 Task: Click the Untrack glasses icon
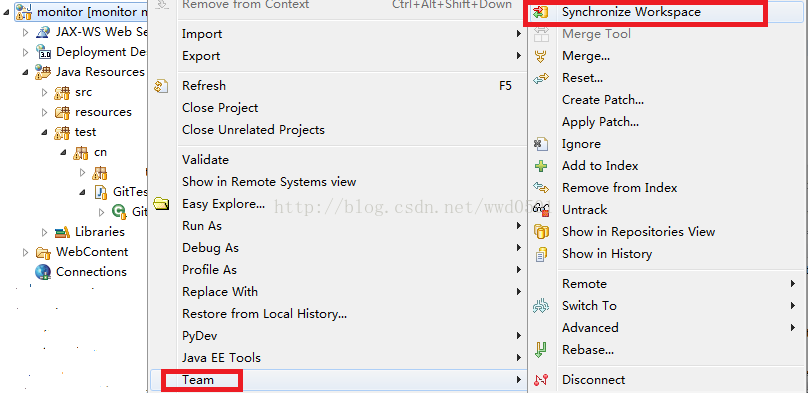(x=541, y=210)
